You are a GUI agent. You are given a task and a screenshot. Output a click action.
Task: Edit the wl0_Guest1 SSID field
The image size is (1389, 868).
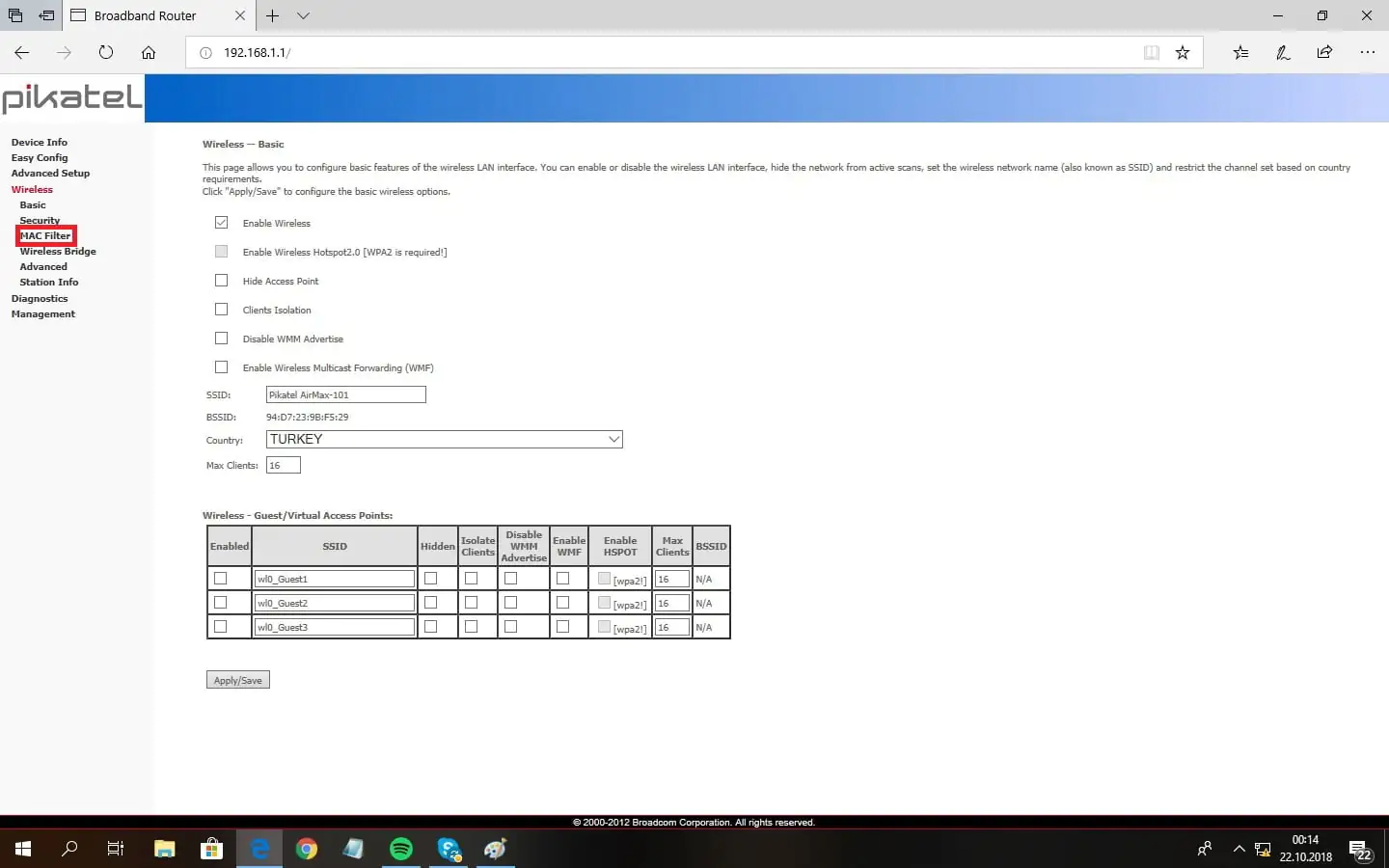335,579
